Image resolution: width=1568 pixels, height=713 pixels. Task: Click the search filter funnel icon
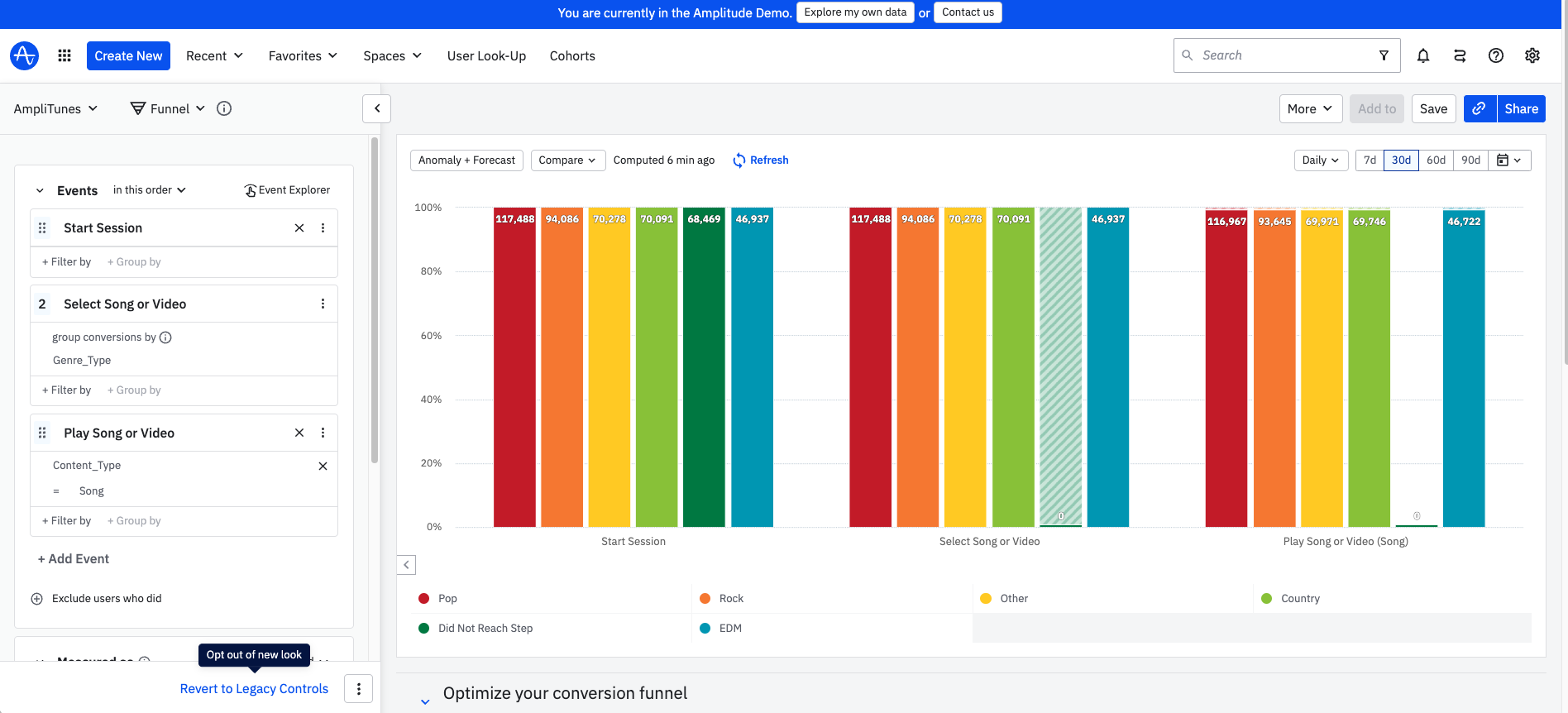[x=1384, y=55]
